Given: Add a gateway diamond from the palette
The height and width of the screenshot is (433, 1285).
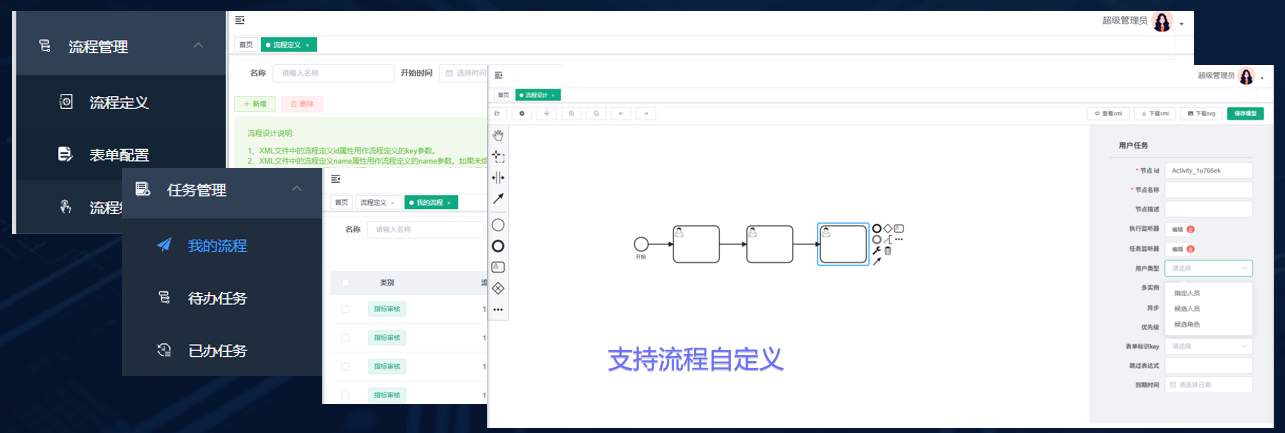Looking at the screenshot, I should (x=498, y=288).
